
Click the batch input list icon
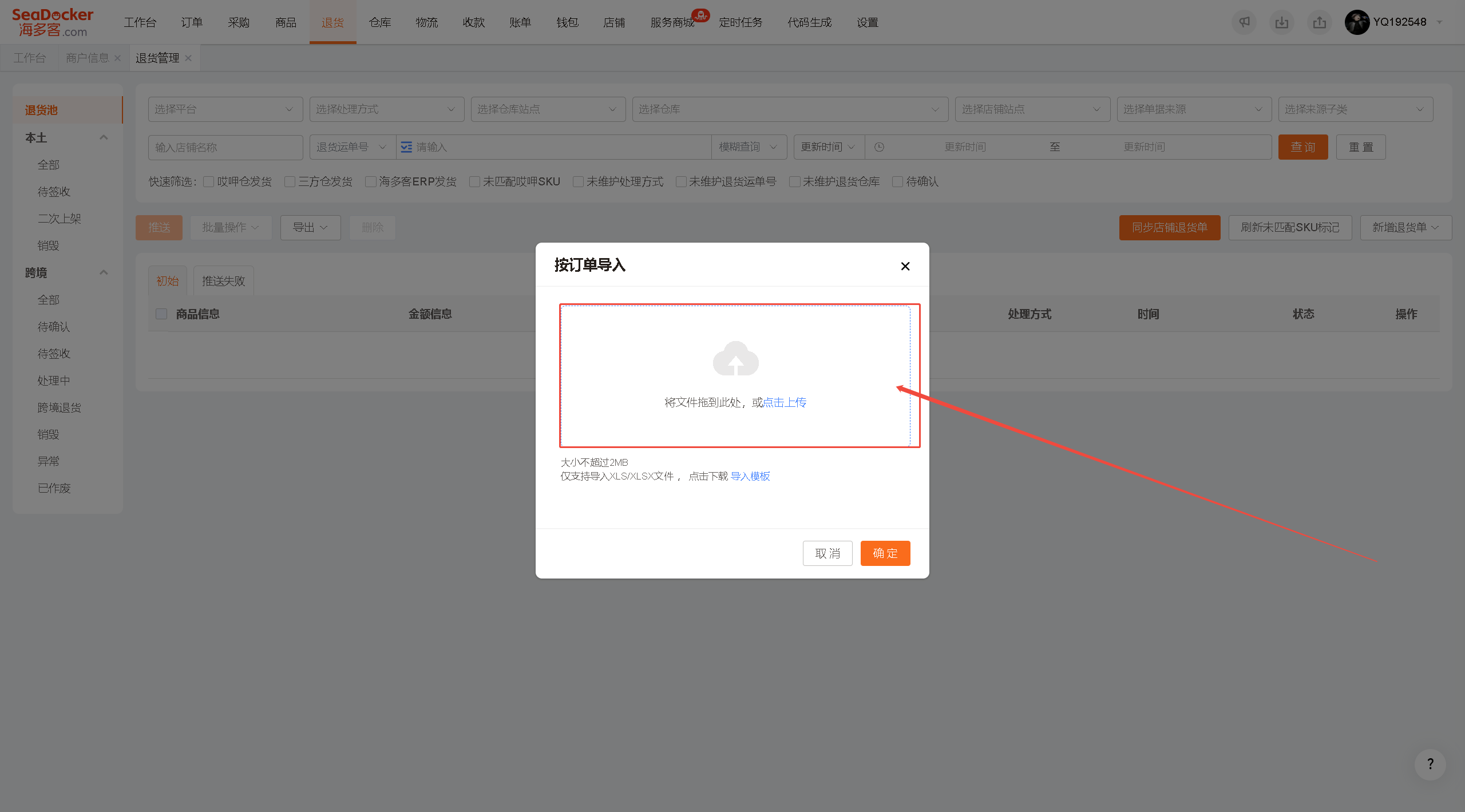406,147
